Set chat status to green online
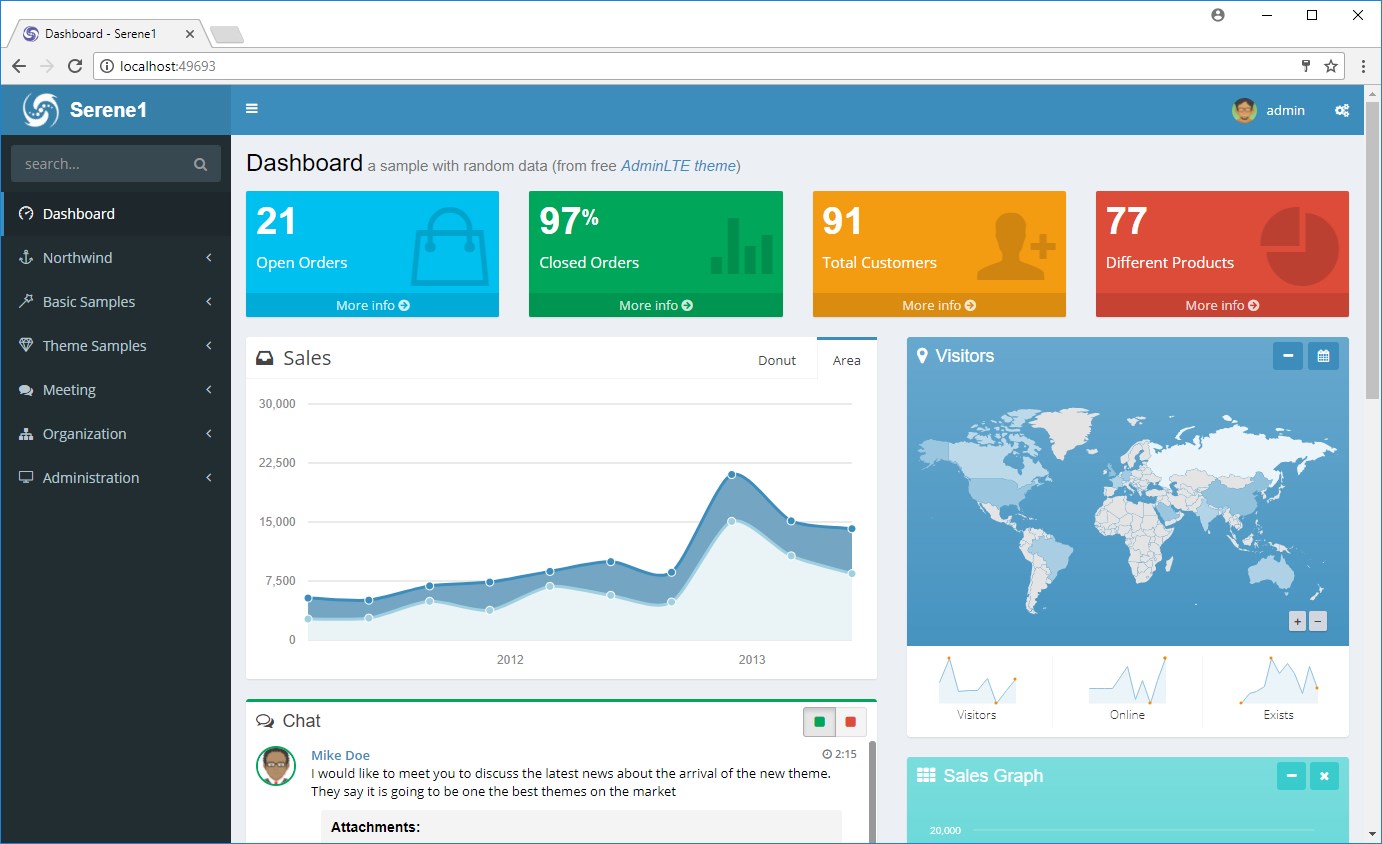This screenshot has height=844, width=1382. coord(820,722)
